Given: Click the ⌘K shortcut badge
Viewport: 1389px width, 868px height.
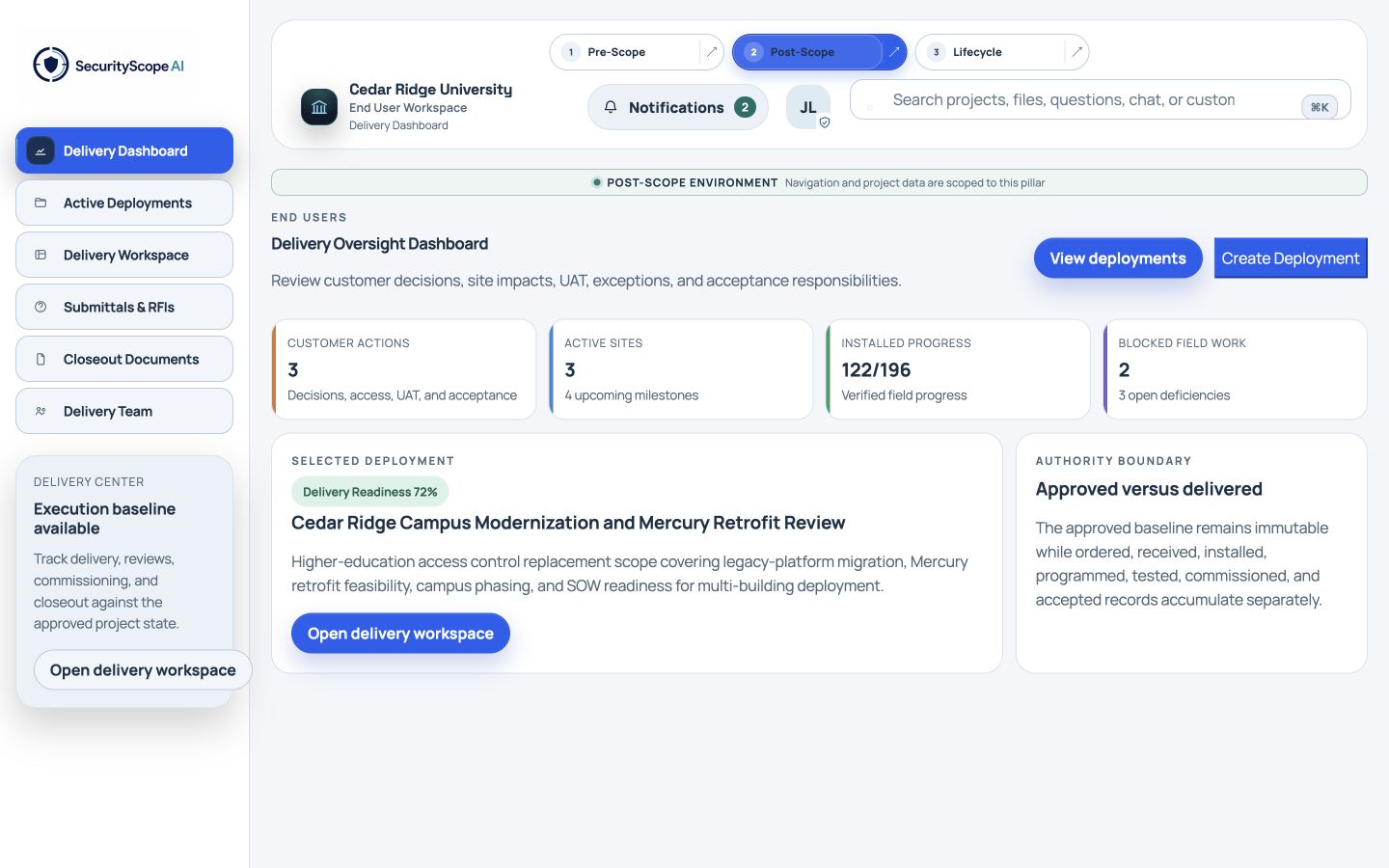Looking at the screenshot, I should (1320, 107).
